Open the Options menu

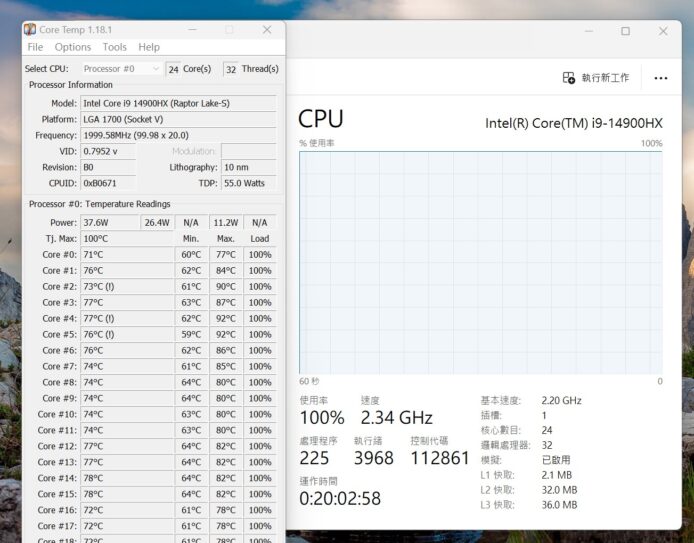(73, 47)
